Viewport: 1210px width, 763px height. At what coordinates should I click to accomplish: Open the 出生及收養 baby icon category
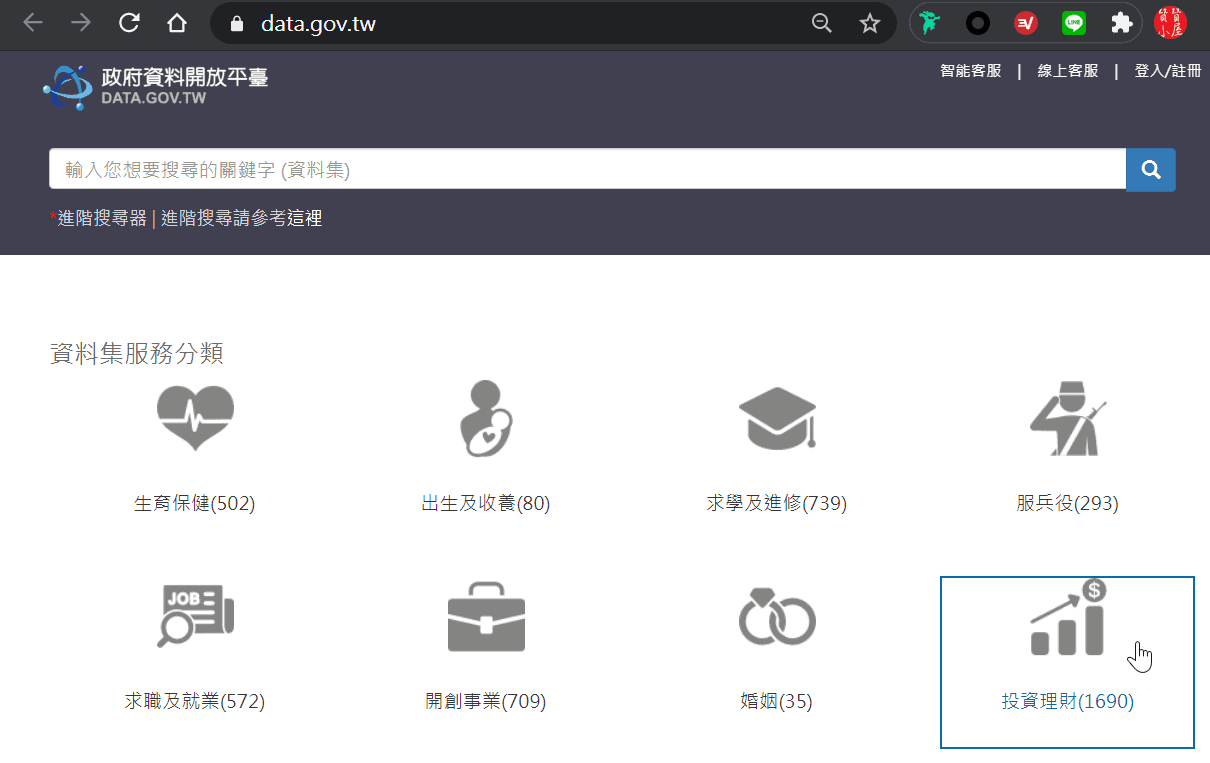485,418
